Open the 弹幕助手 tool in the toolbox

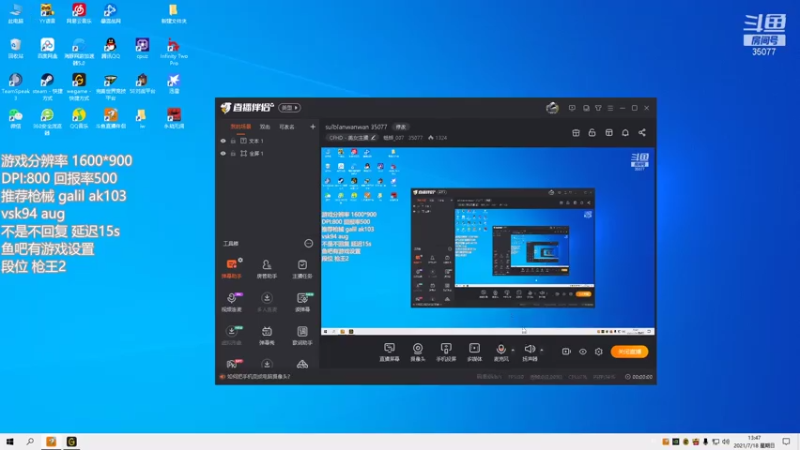232,268
